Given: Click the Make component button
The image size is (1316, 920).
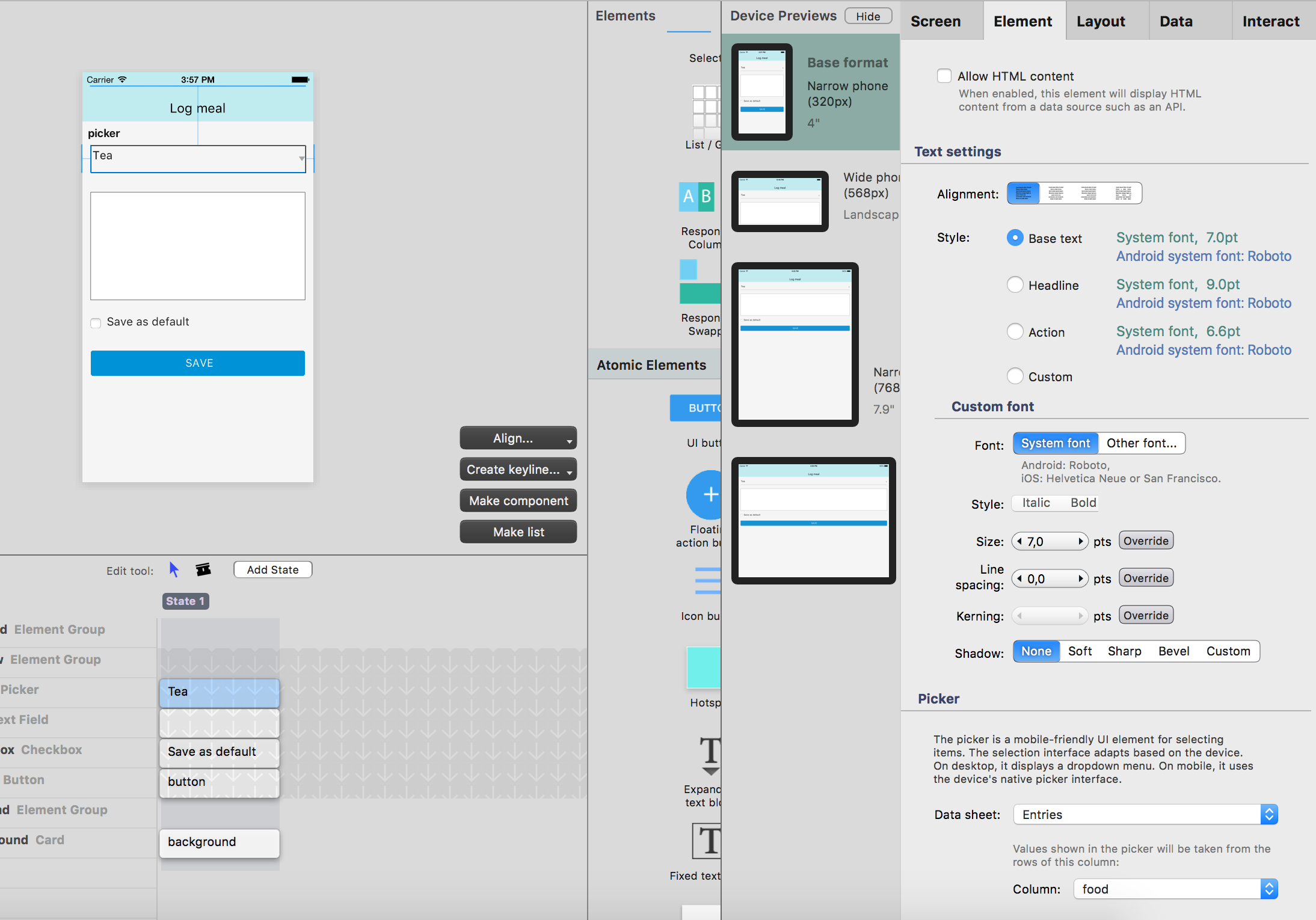Looking at the screenshot, I should [518, 501].
